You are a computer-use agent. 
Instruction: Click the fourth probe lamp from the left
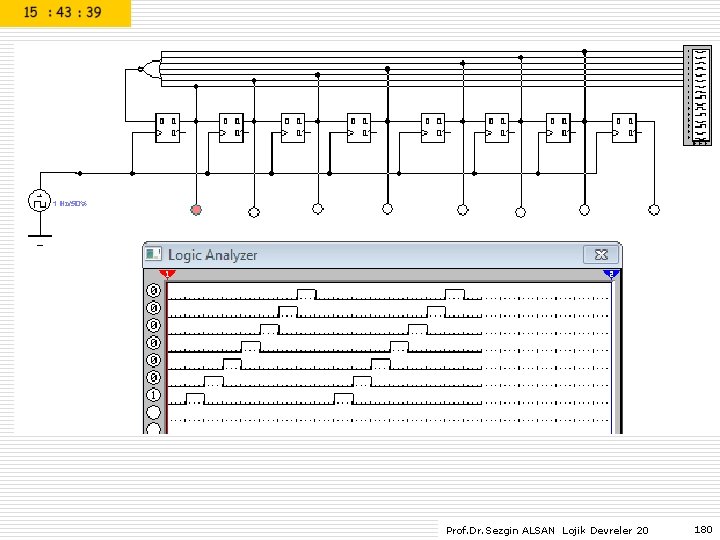pos(388,209)
